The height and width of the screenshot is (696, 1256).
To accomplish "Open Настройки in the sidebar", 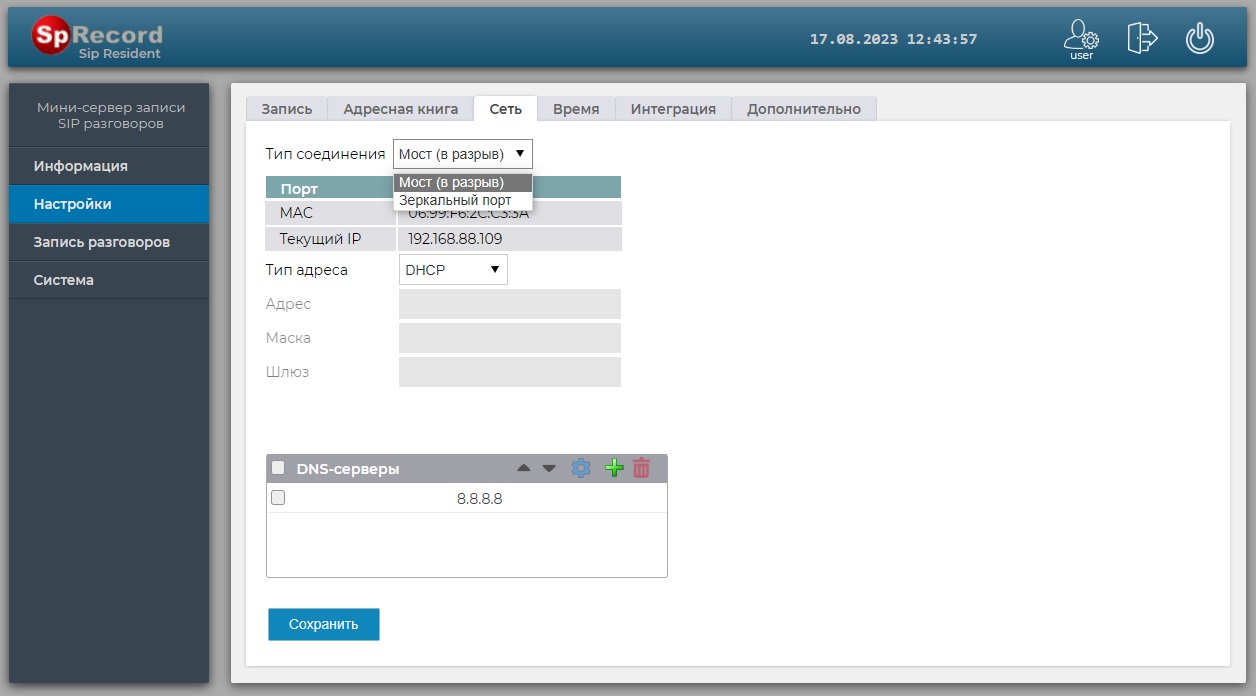I will [109, 204].
